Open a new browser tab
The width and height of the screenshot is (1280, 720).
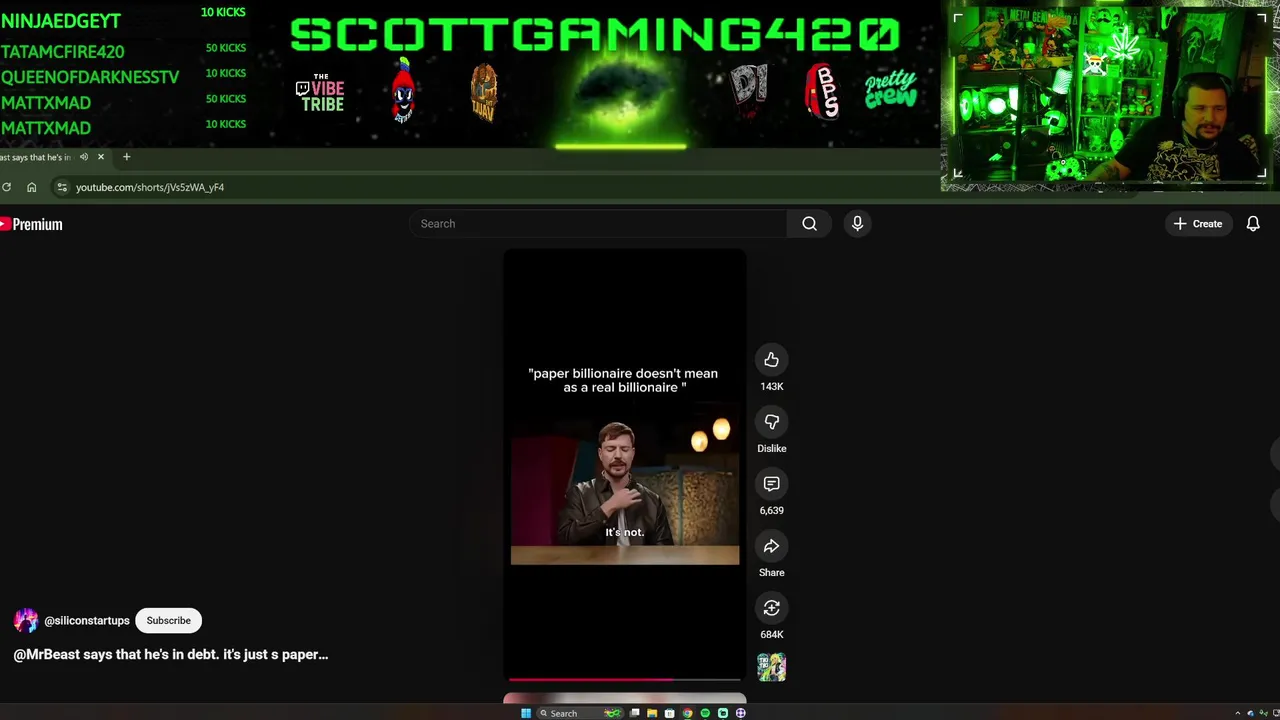coord(126,157)
